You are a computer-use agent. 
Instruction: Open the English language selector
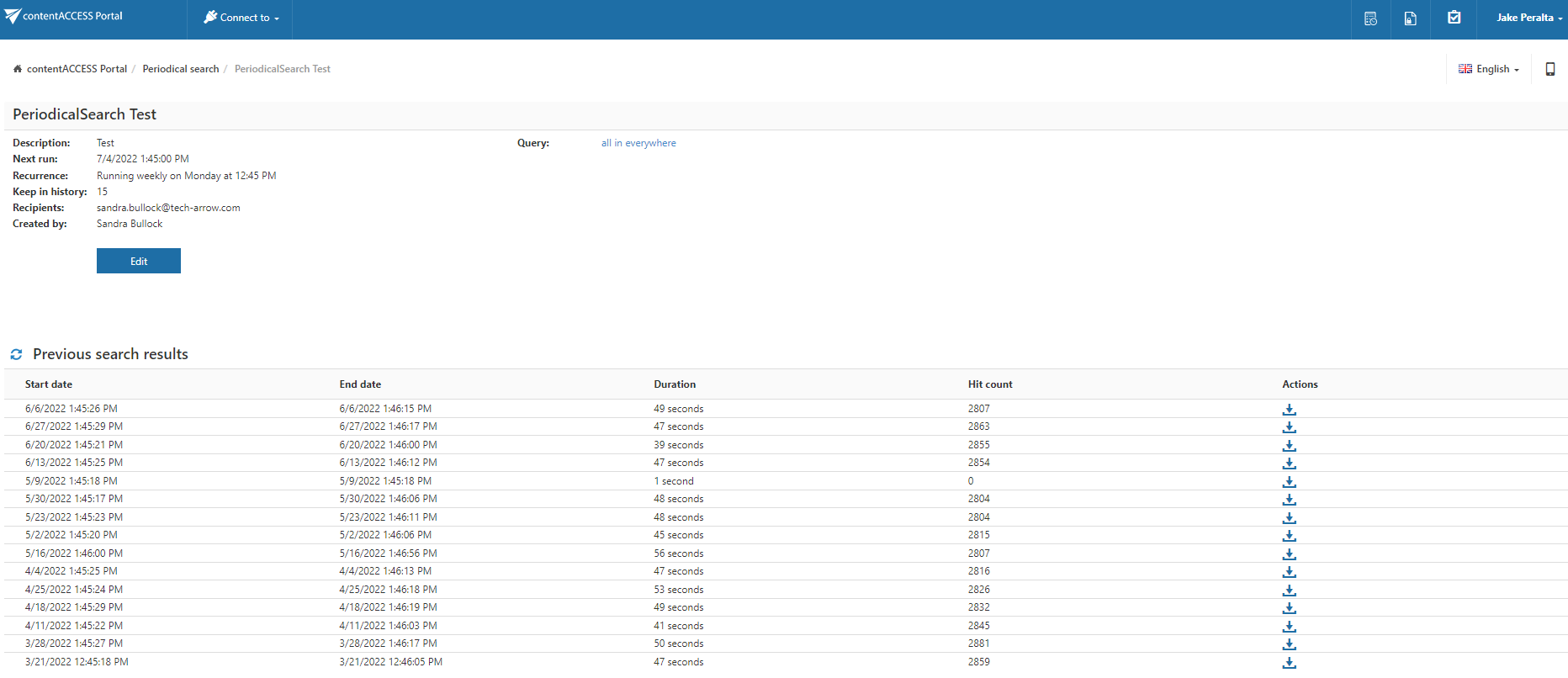1489,69
